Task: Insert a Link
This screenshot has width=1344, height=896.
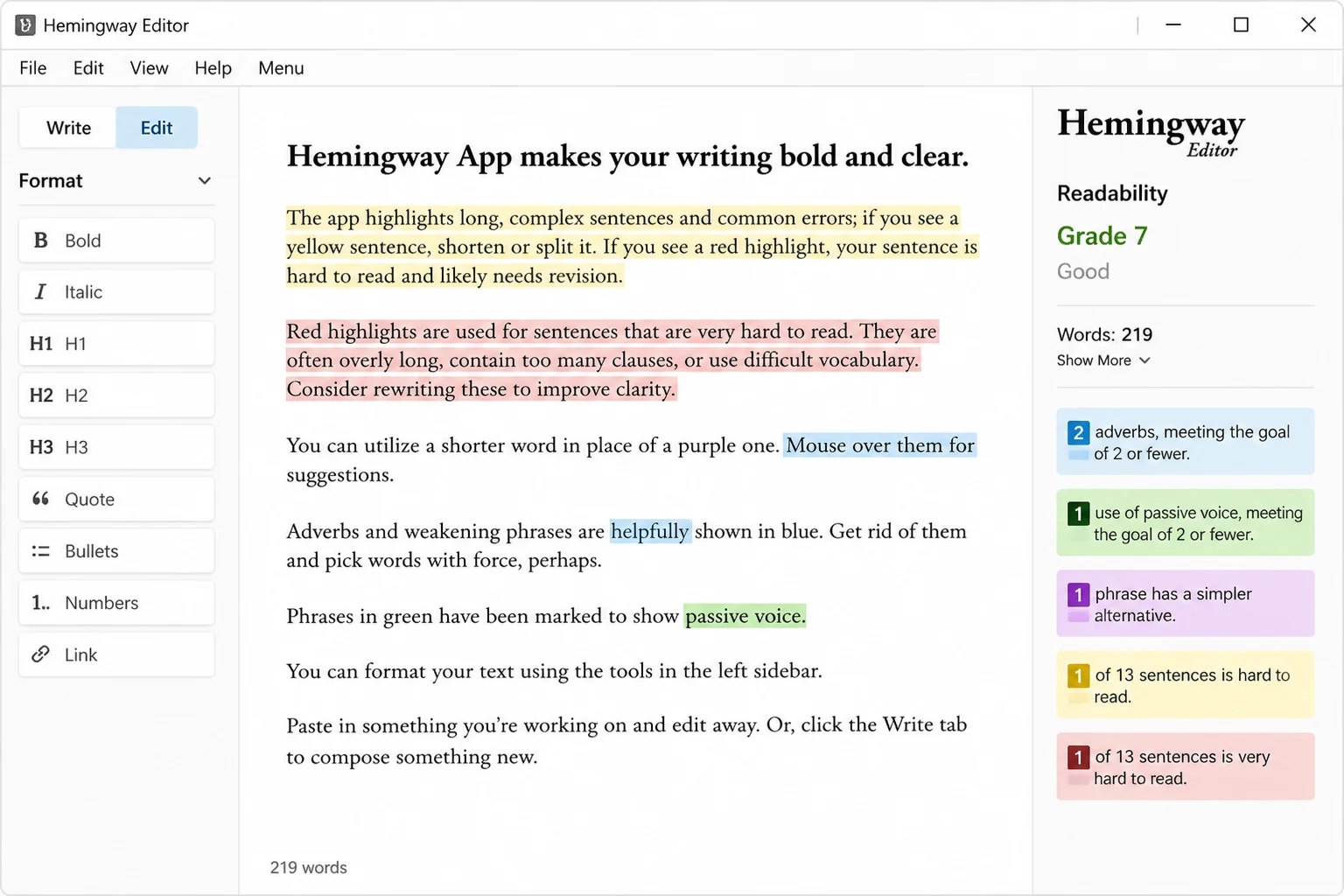Action: click(x=116, y=654)
